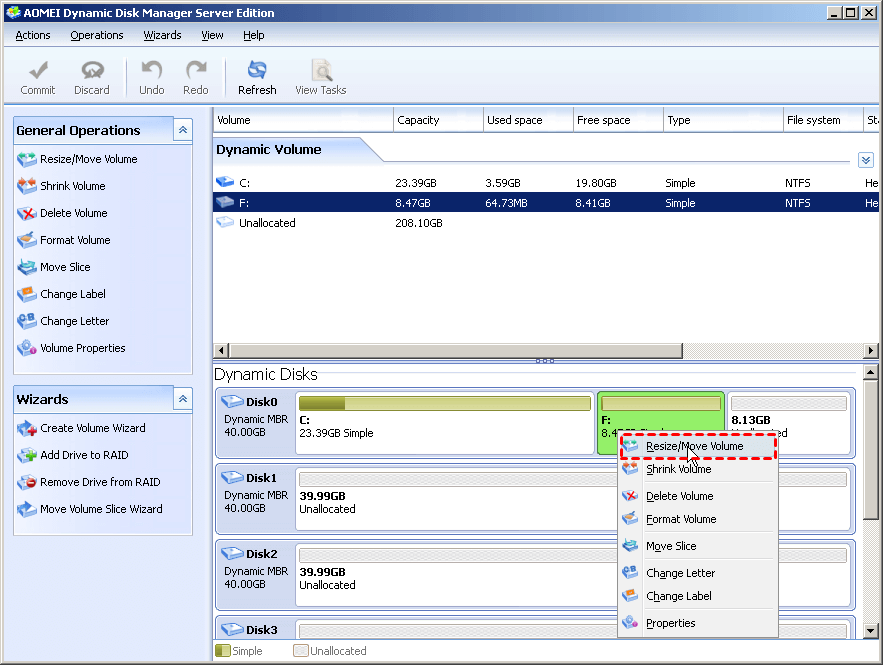Select Shrink Volume in General Operations panel
The width and height of the screenshot is (883, 665).
(x=72, y=186)
